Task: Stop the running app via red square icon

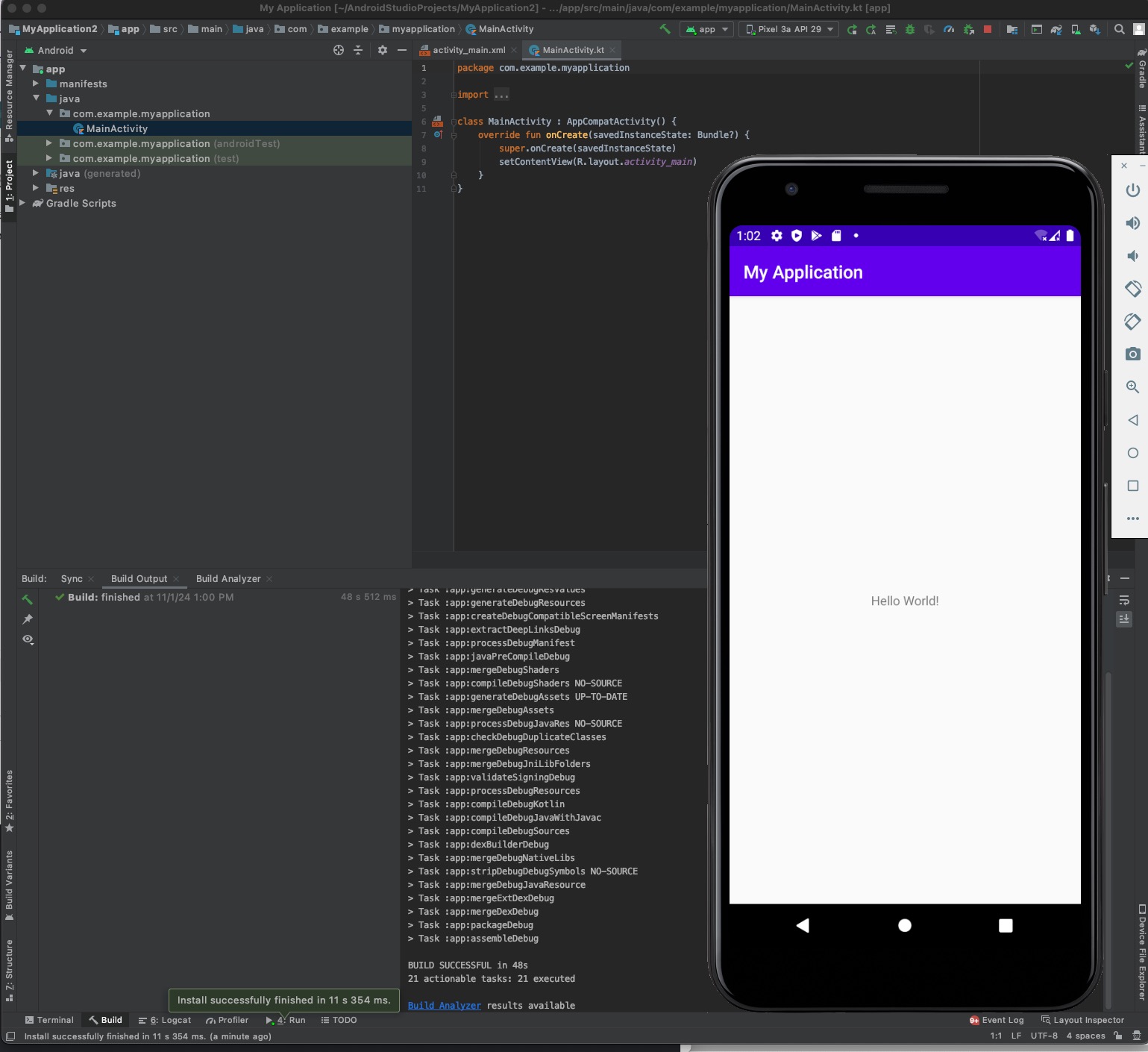Action: (x=988, y=29)
